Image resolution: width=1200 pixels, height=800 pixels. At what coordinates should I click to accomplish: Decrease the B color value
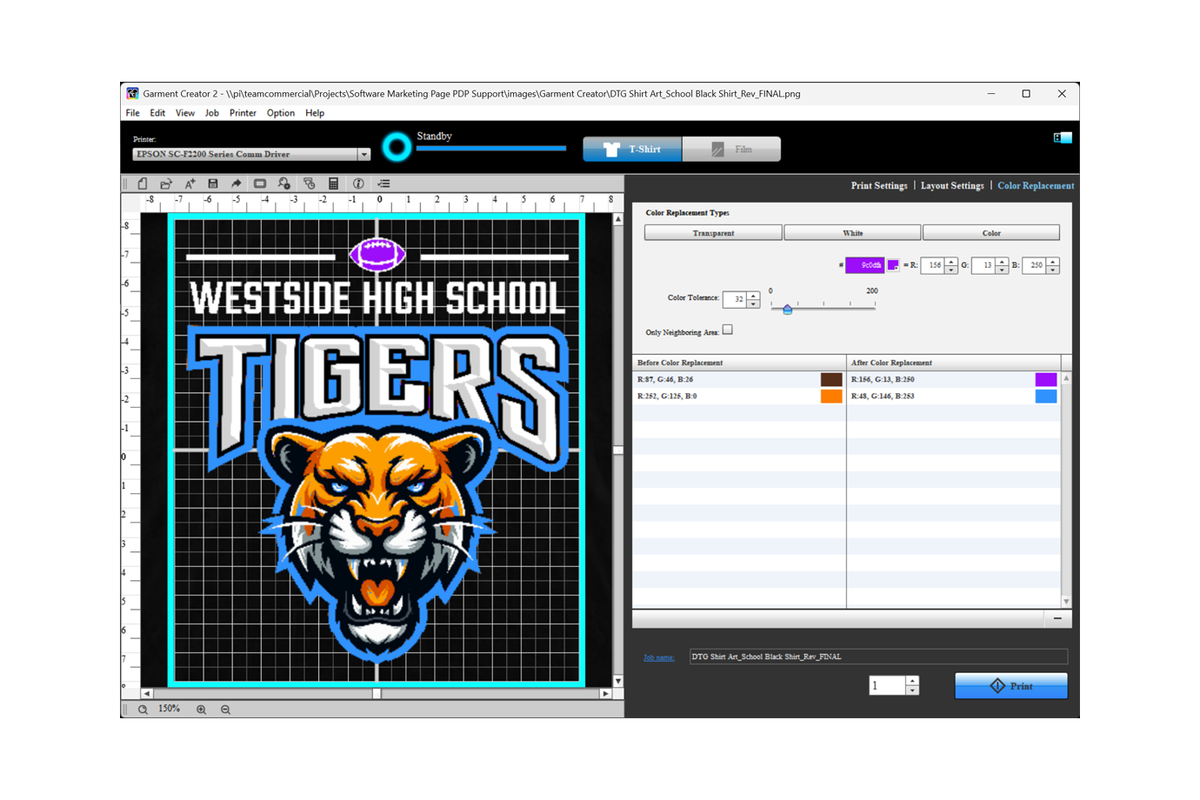click(1053, 270)
